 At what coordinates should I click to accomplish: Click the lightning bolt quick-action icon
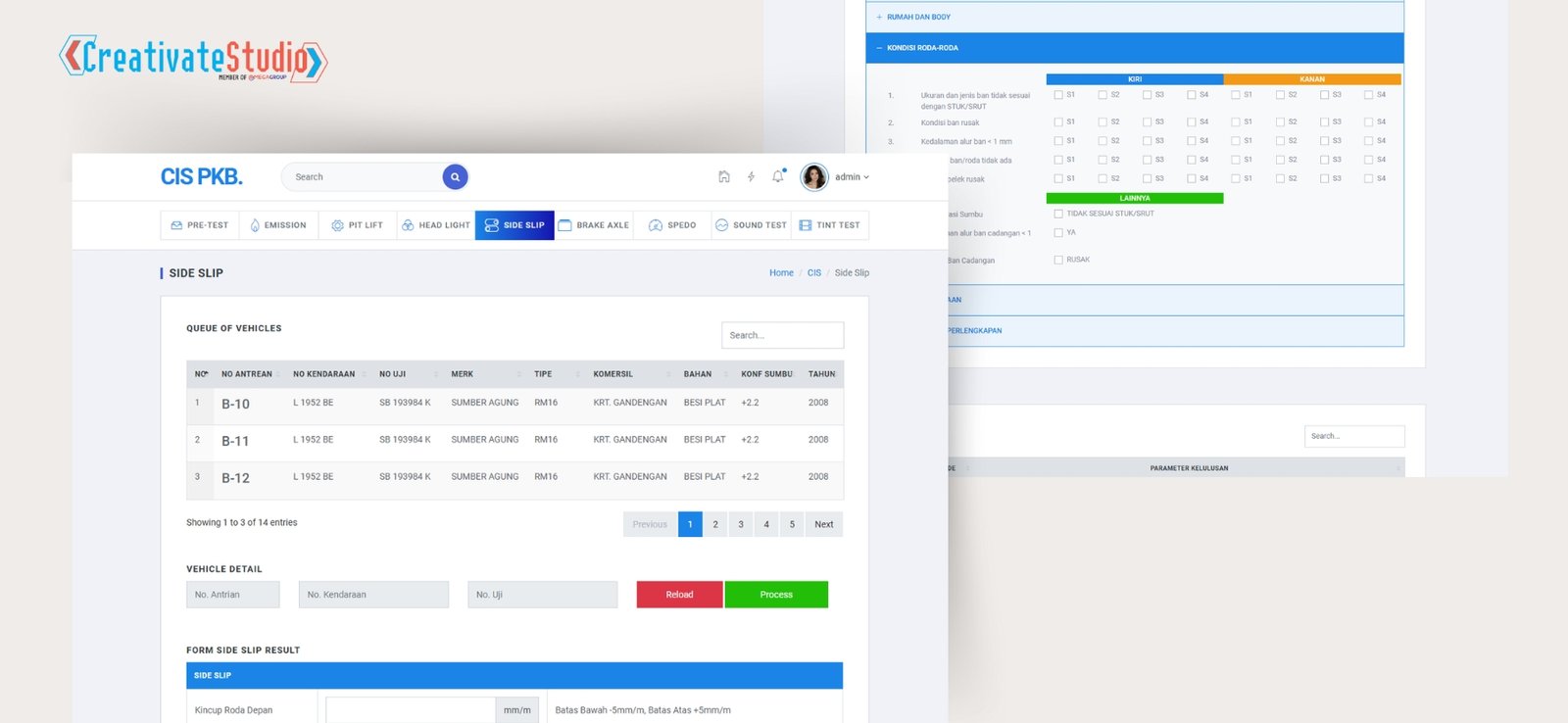751,177
